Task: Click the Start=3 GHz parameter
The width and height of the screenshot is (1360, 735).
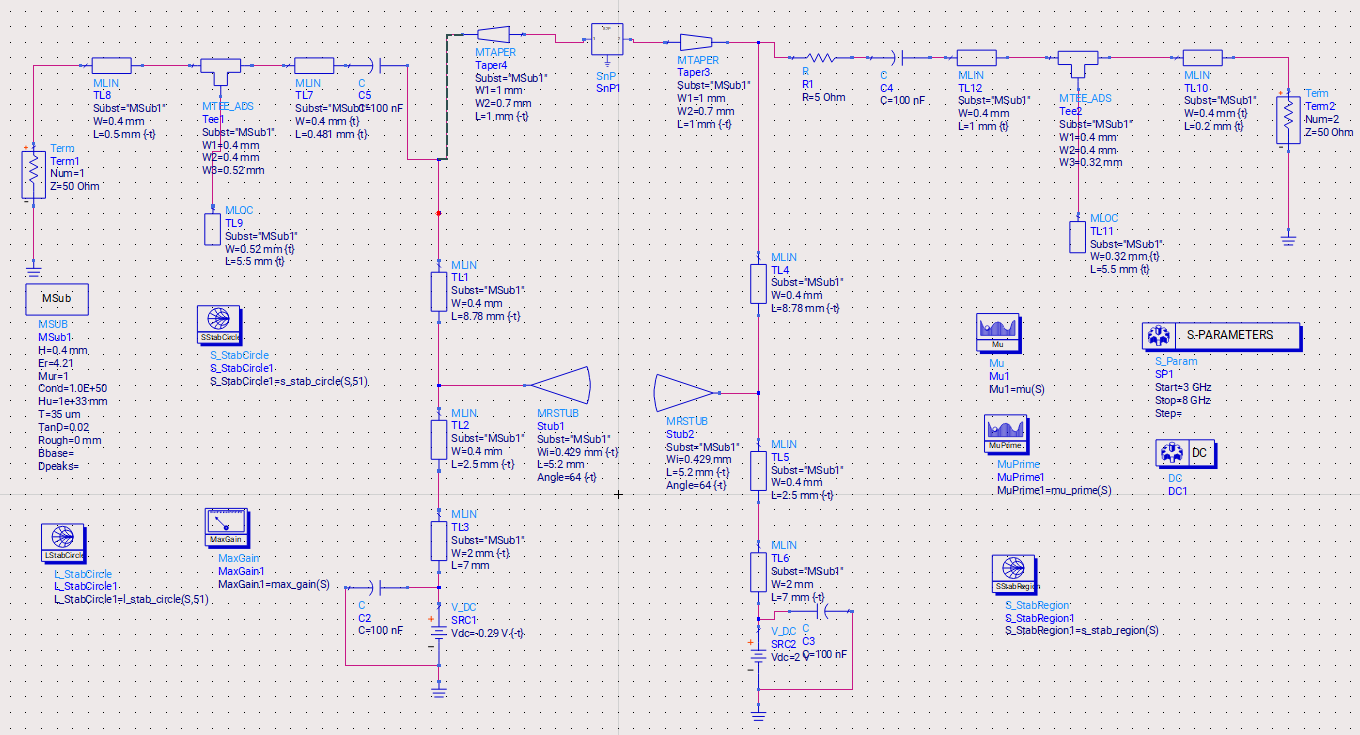Action: coord(1182,387)
